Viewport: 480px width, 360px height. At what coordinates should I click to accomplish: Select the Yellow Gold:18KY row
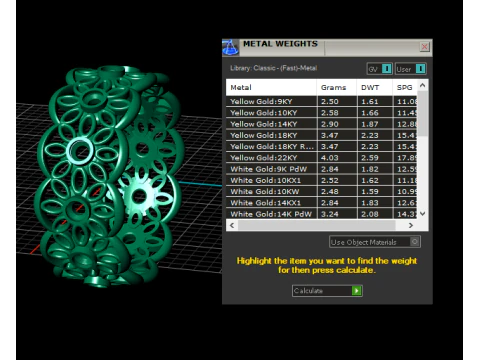(x=322, y=135)
